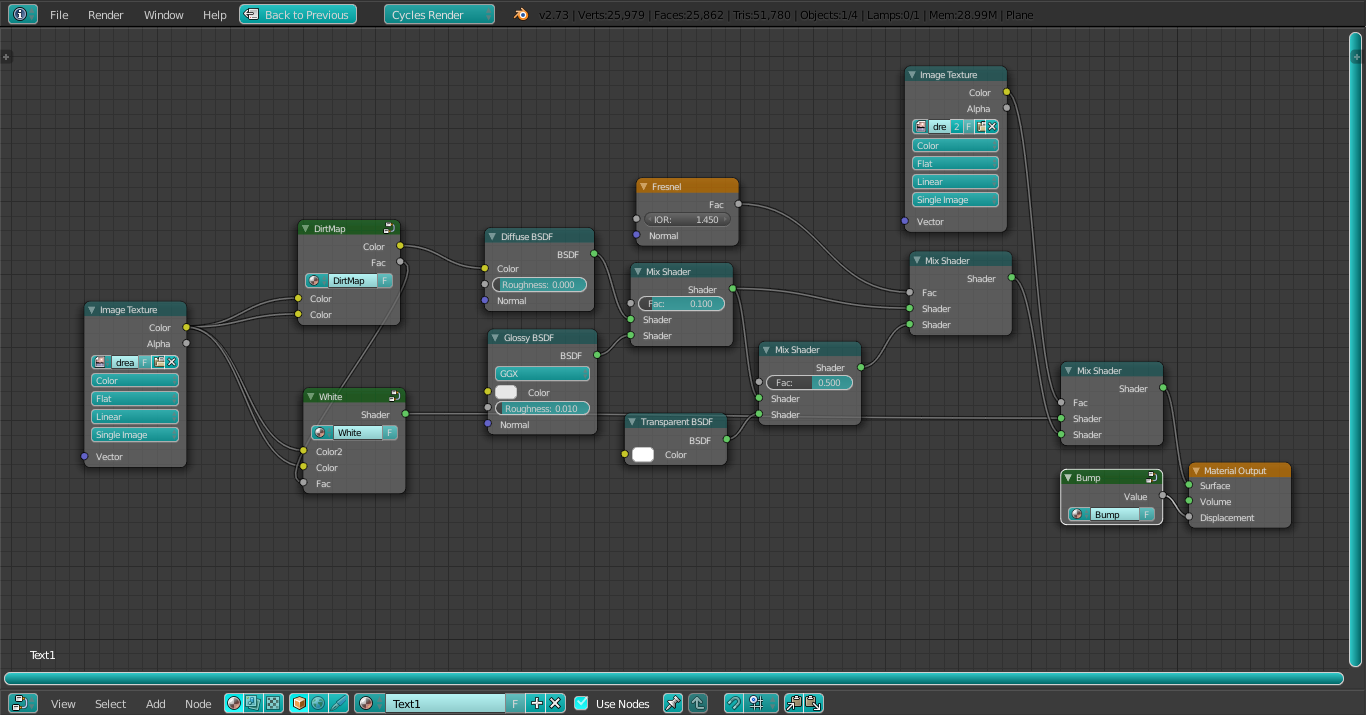Toggle fake user F on dre image

(969, 127)
